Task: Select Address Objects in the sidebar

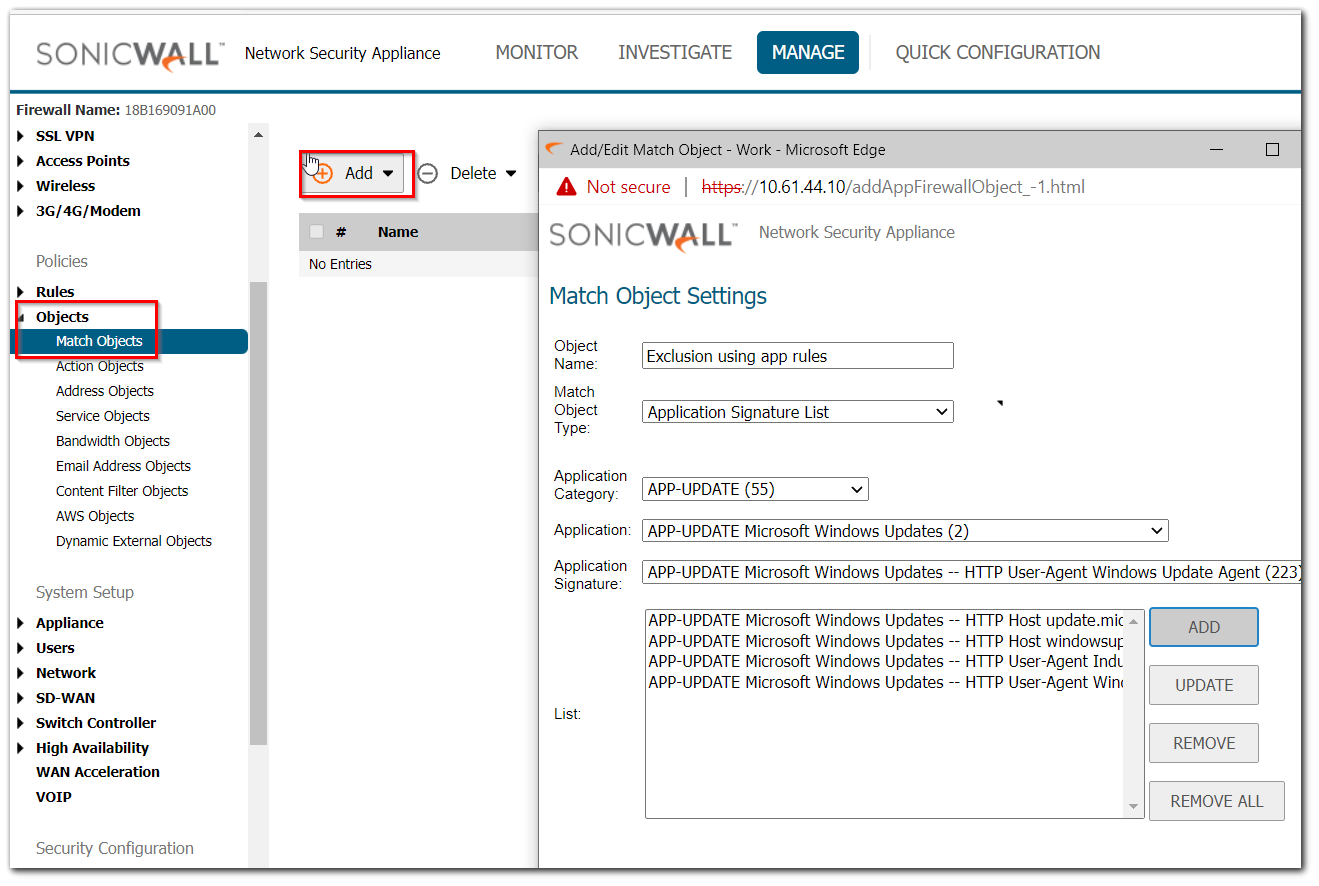Action: [x=105, y=391]
